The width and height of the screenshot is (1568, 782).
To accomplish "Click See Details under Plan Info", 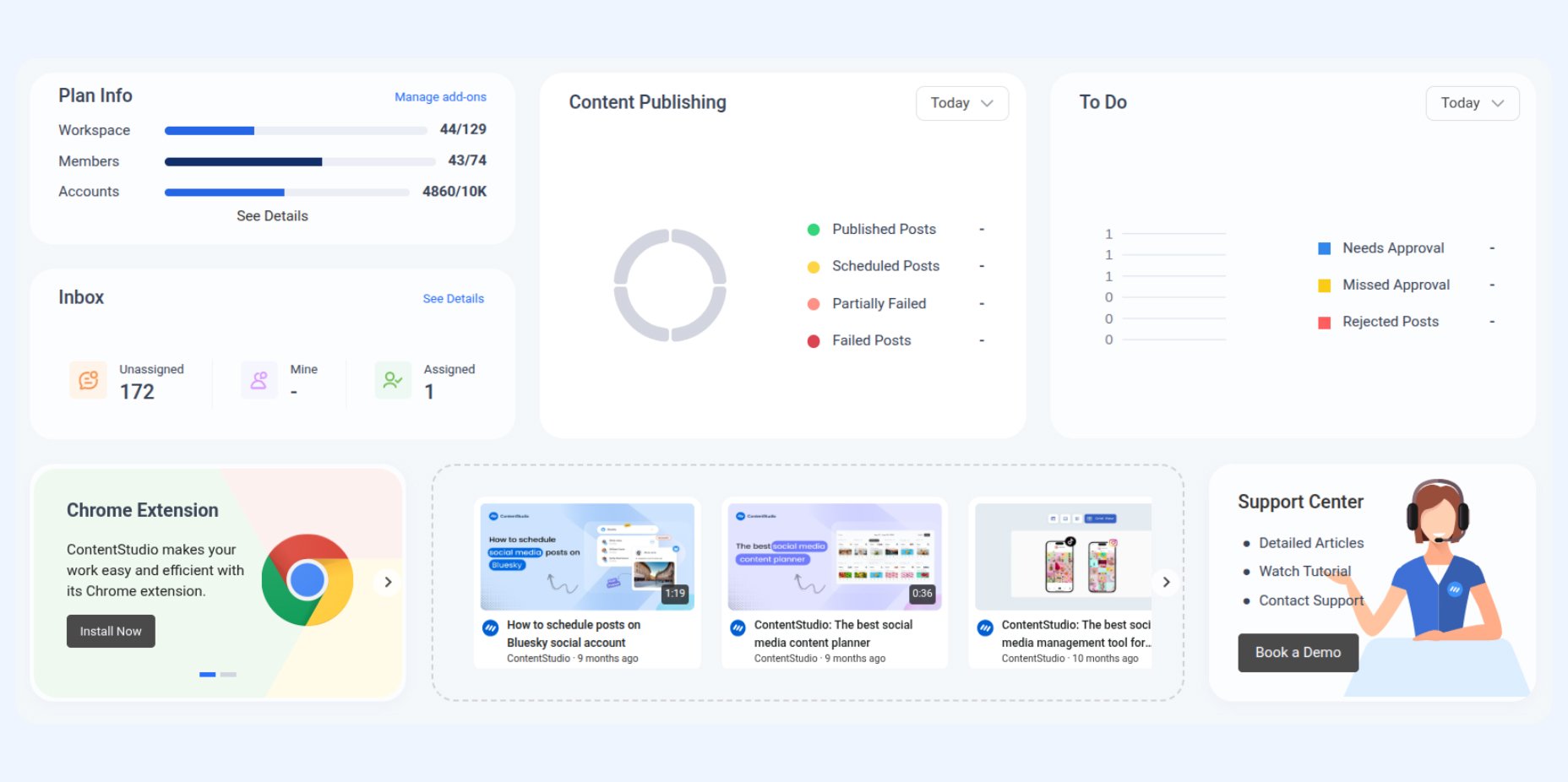I will (271, 216).
